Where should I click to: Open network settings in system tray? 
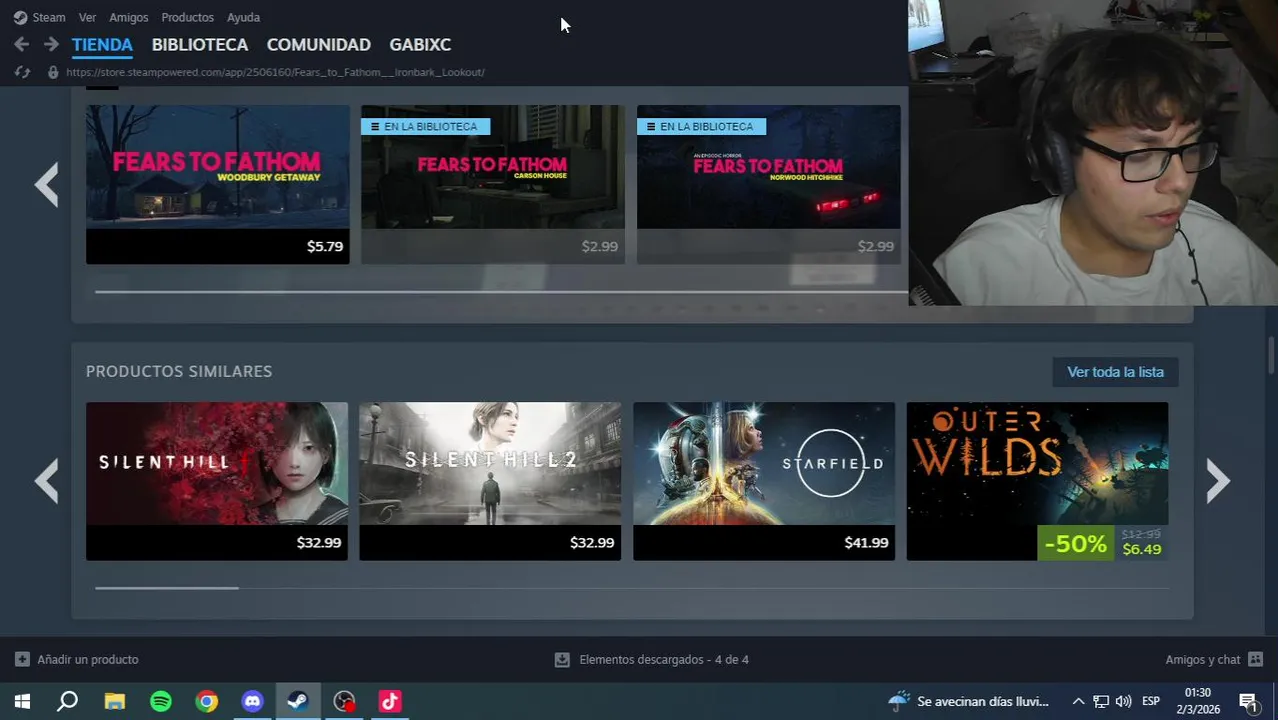coord(1100,701)
